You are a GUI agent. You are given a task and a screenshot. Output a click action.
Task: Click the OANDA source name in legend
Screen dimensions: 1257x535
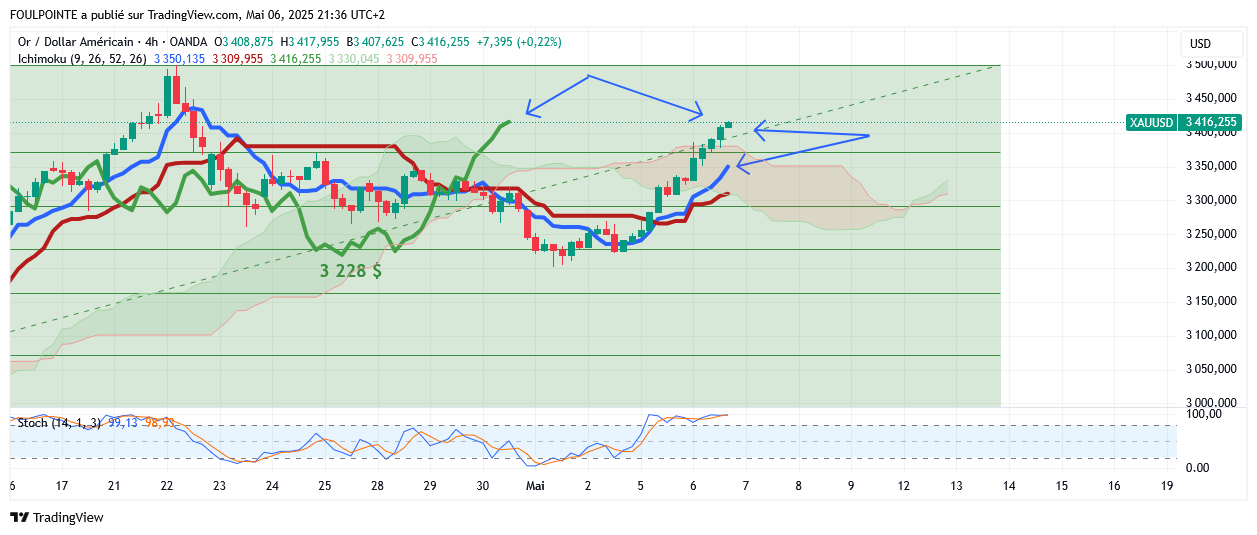(x=189, y=42)
